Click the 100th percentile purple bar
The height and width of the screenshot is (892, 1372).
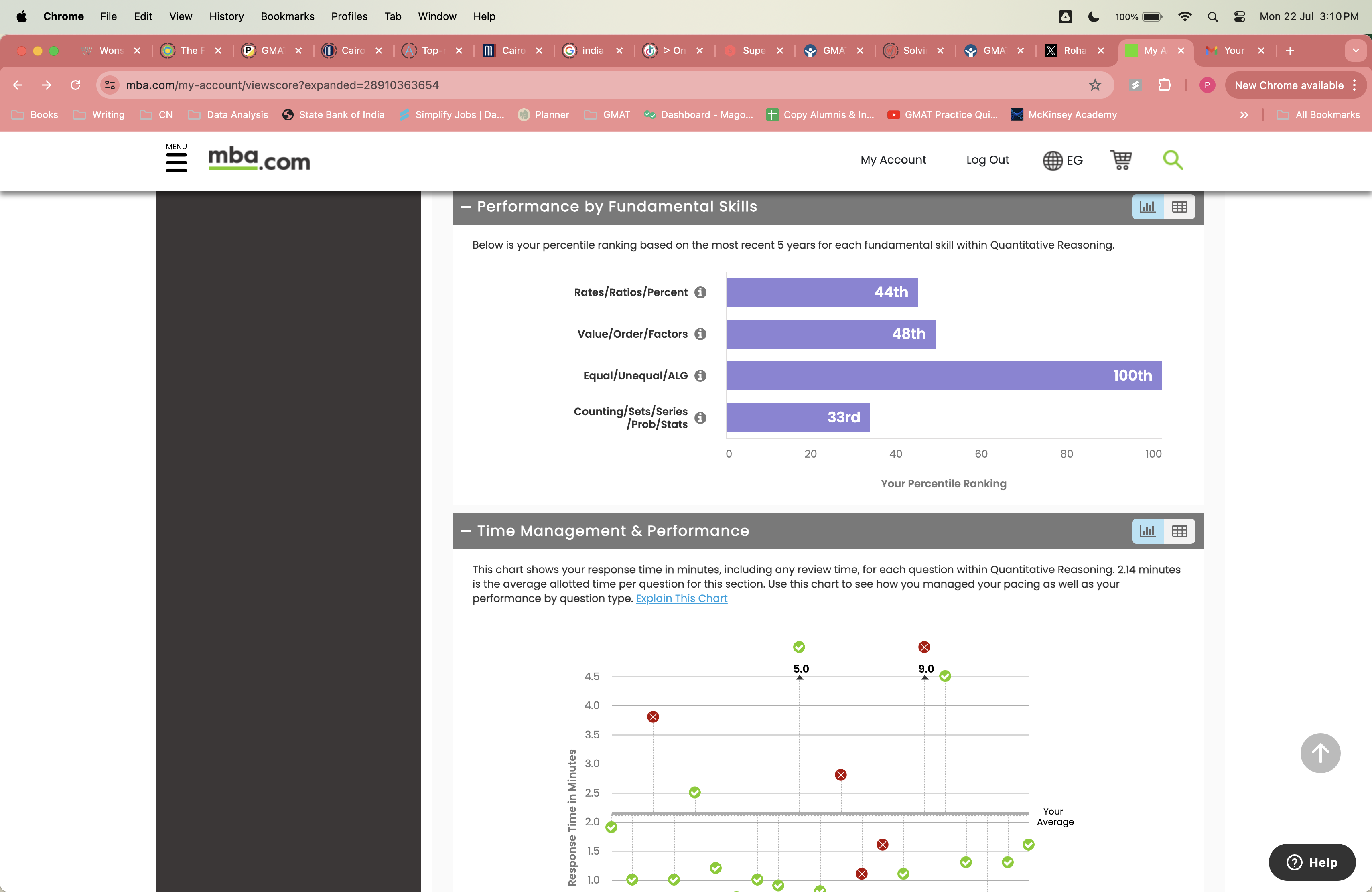coord(943,376)
